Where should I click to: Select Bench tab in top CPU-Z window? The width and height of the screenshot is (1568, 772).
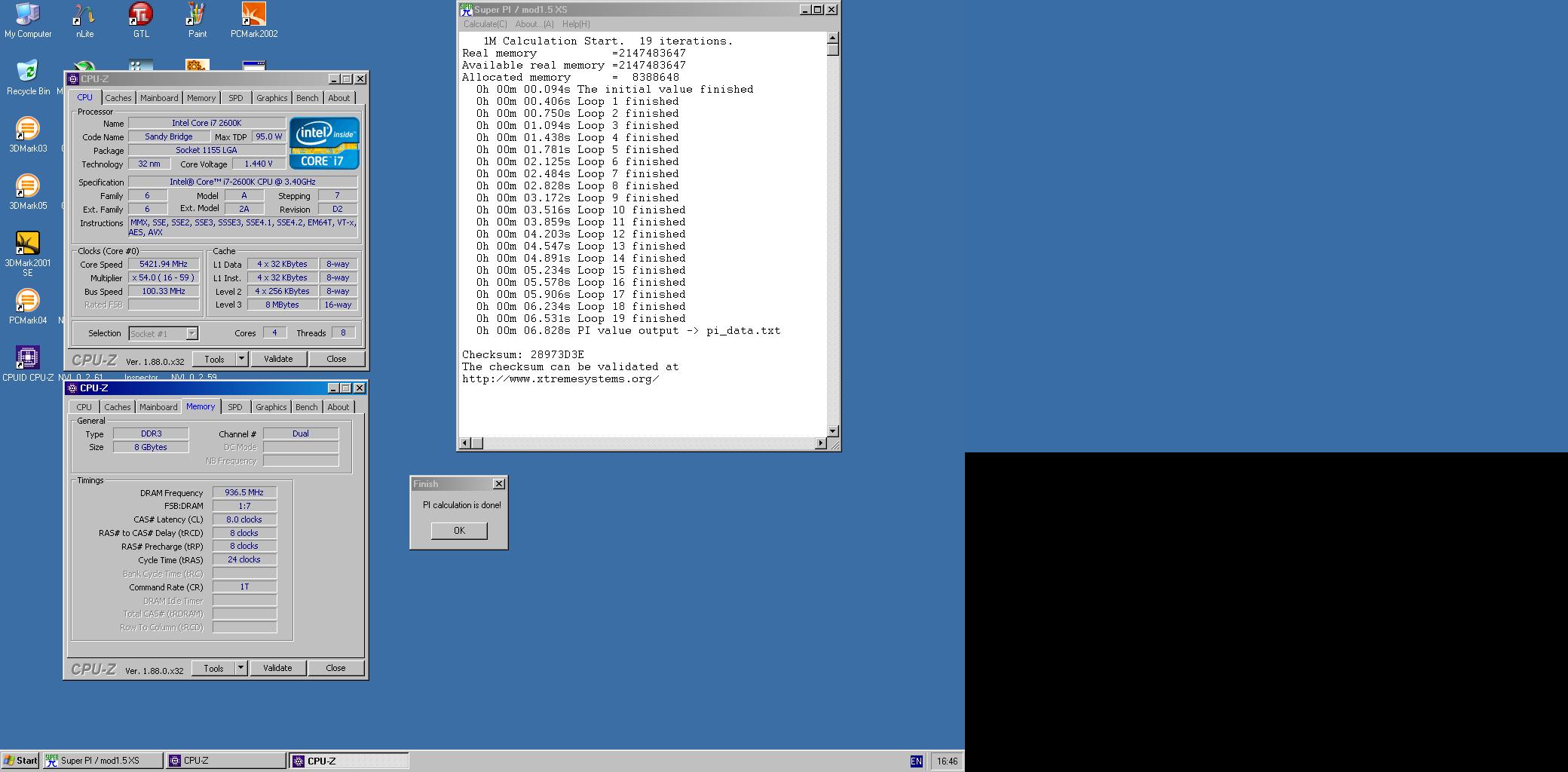pos(308,98)
